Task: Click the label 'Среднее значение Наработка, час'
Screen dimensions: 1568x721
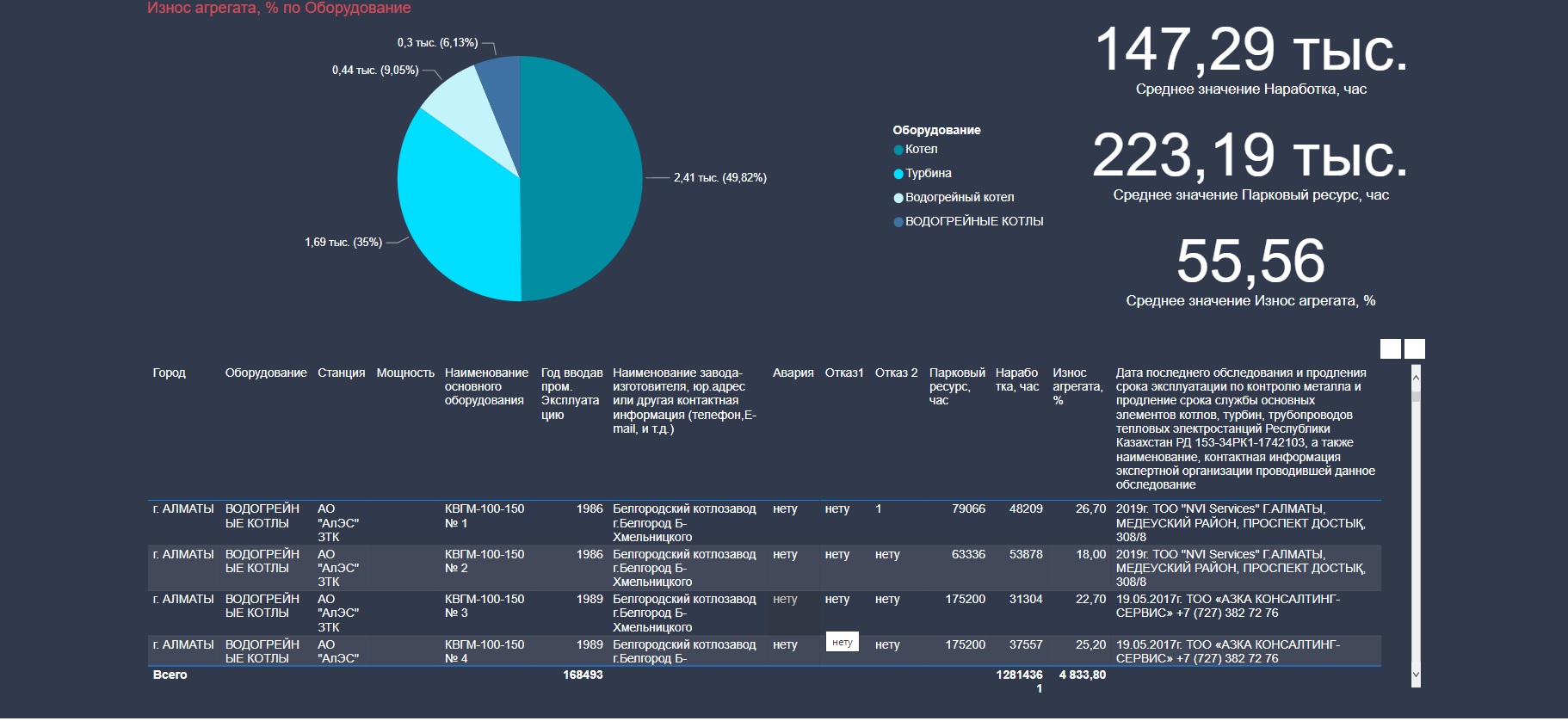Action: click(1250, 89)
